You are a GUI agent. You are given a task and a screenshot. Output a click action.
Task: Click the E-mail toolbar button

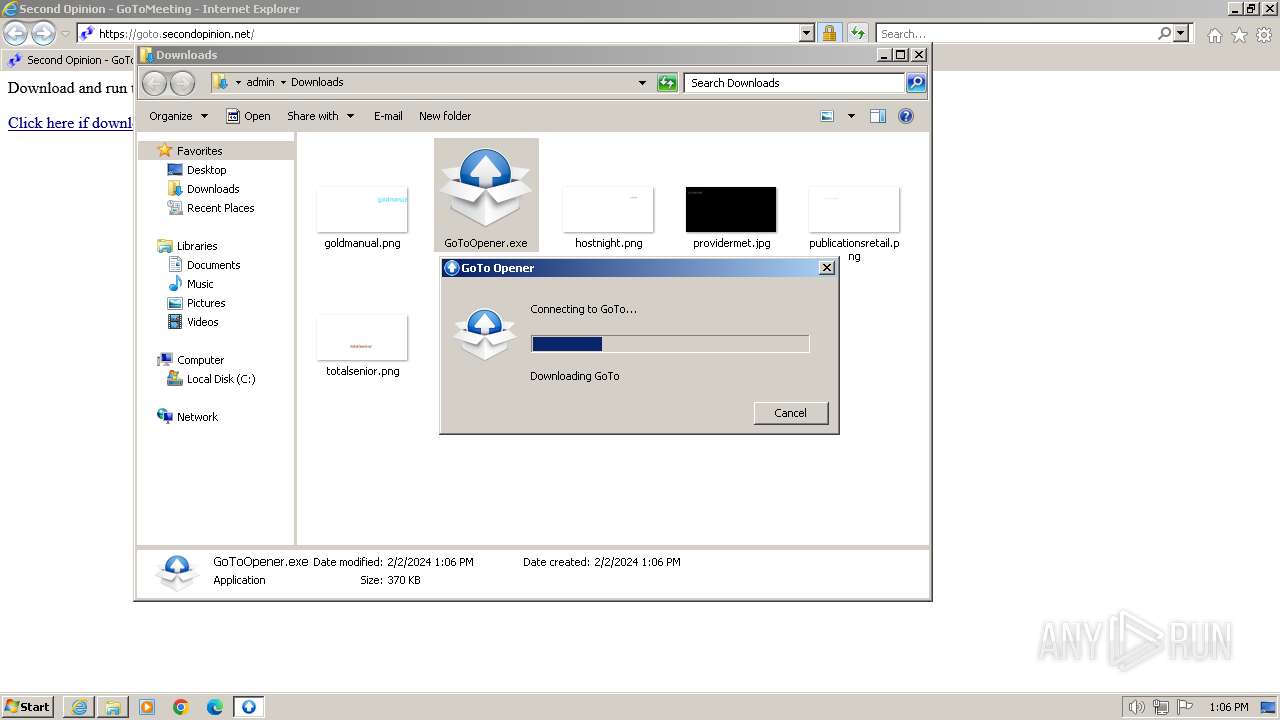click(x=388, y=116)
